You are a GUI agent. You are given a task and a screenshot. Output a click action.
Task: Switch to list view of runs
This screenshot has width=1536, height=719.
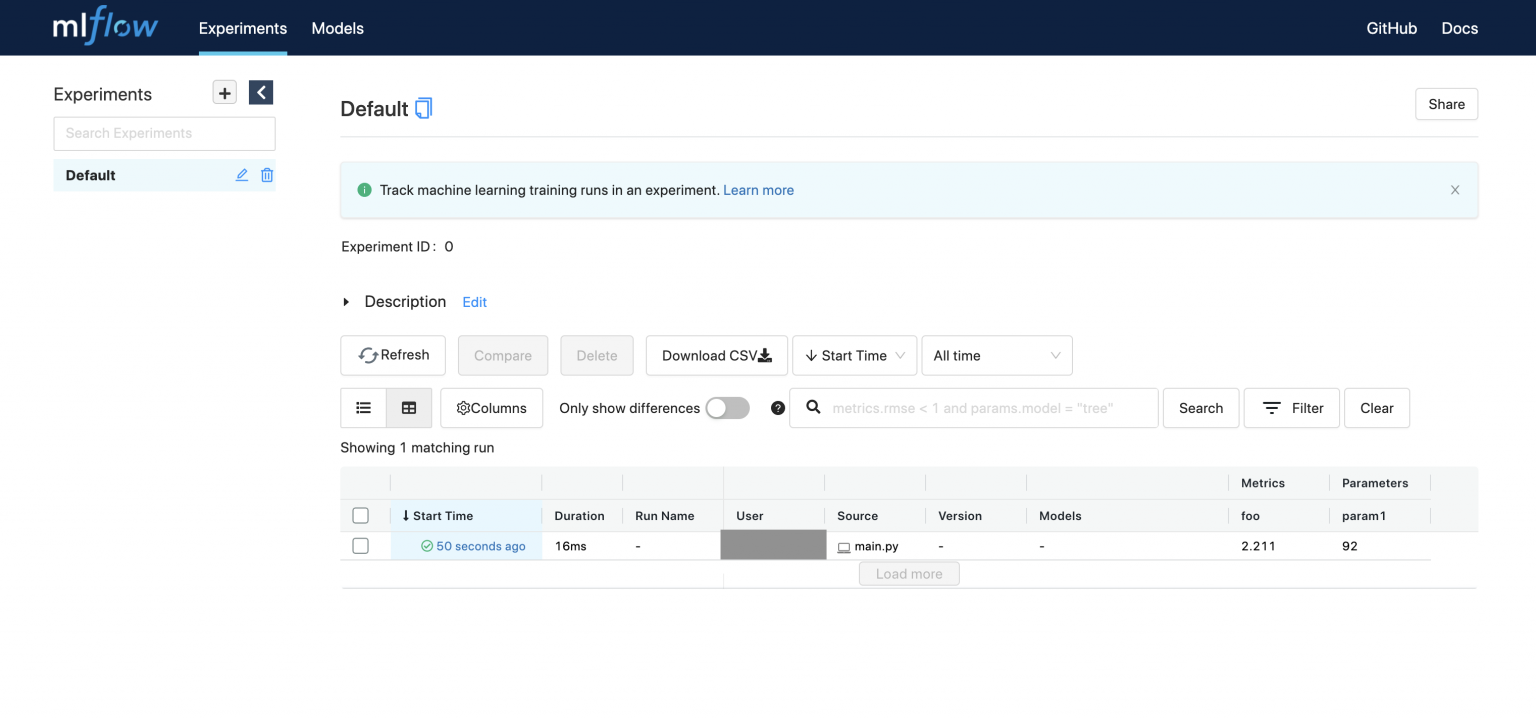362,407
